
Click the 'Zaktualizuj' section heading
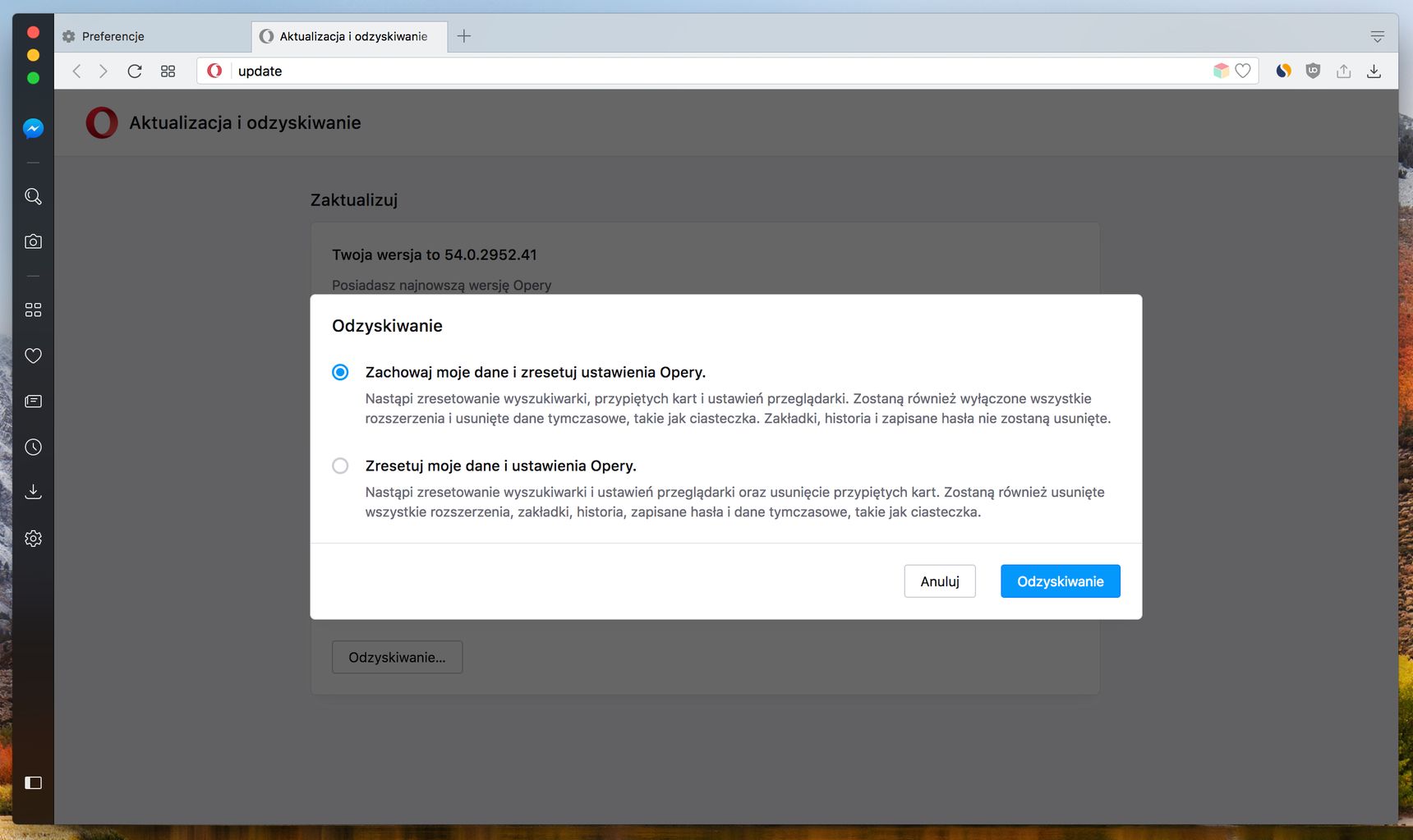354,200
